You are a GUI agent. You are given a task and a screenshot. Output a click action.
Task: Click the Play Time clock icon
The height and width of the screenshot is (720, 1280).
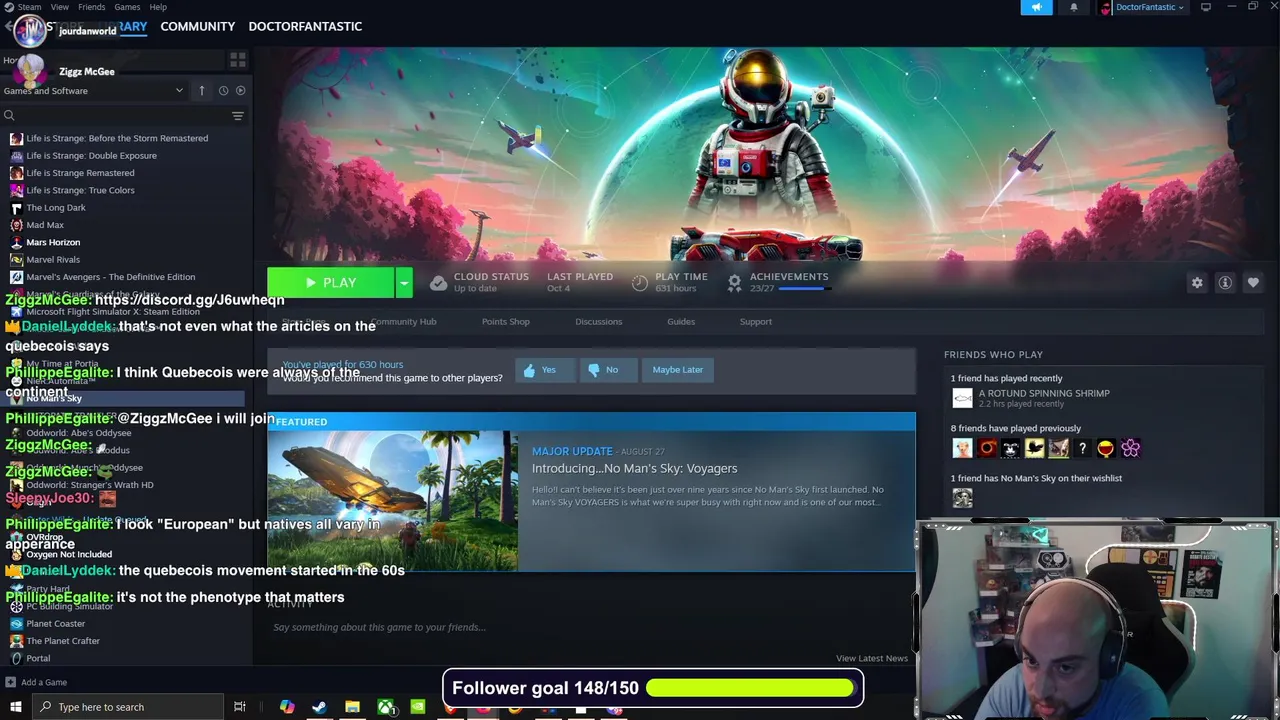(x=640, y=283)
